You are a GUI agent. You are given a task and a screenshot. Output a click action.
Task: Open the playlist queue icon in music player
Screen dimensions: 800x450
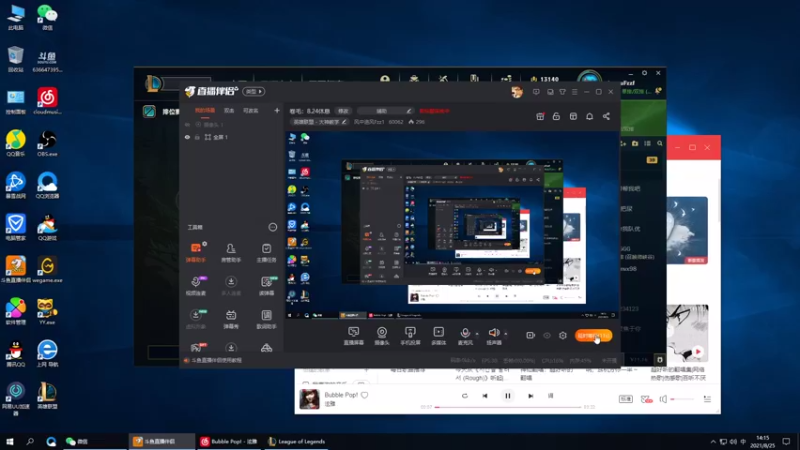pyautogui.click(x=707, y=399)
